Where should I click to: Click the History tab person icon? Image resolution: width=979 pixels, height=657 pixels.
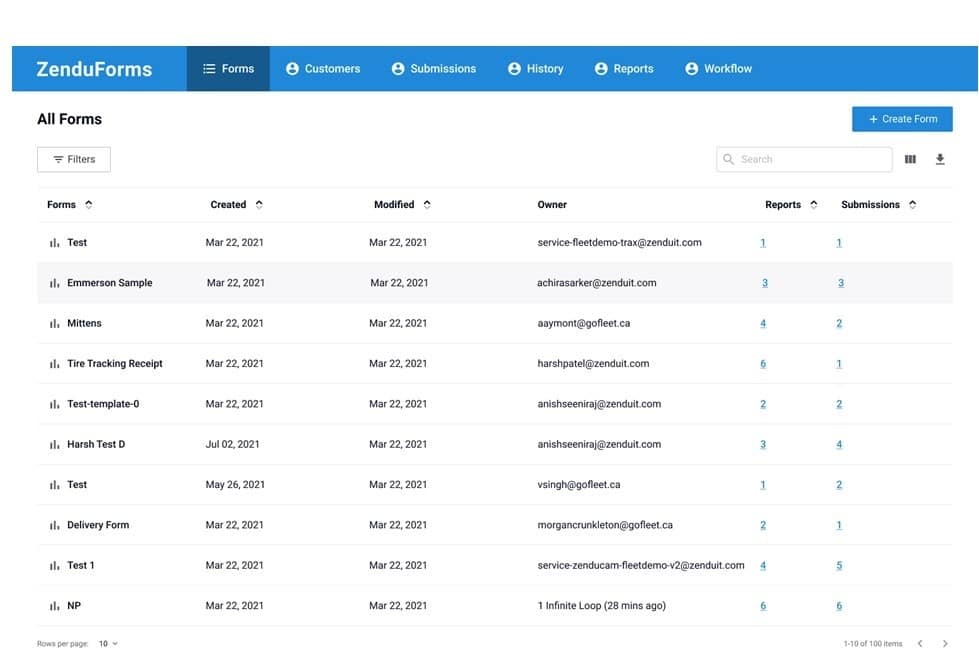click(x=514, y=69)
